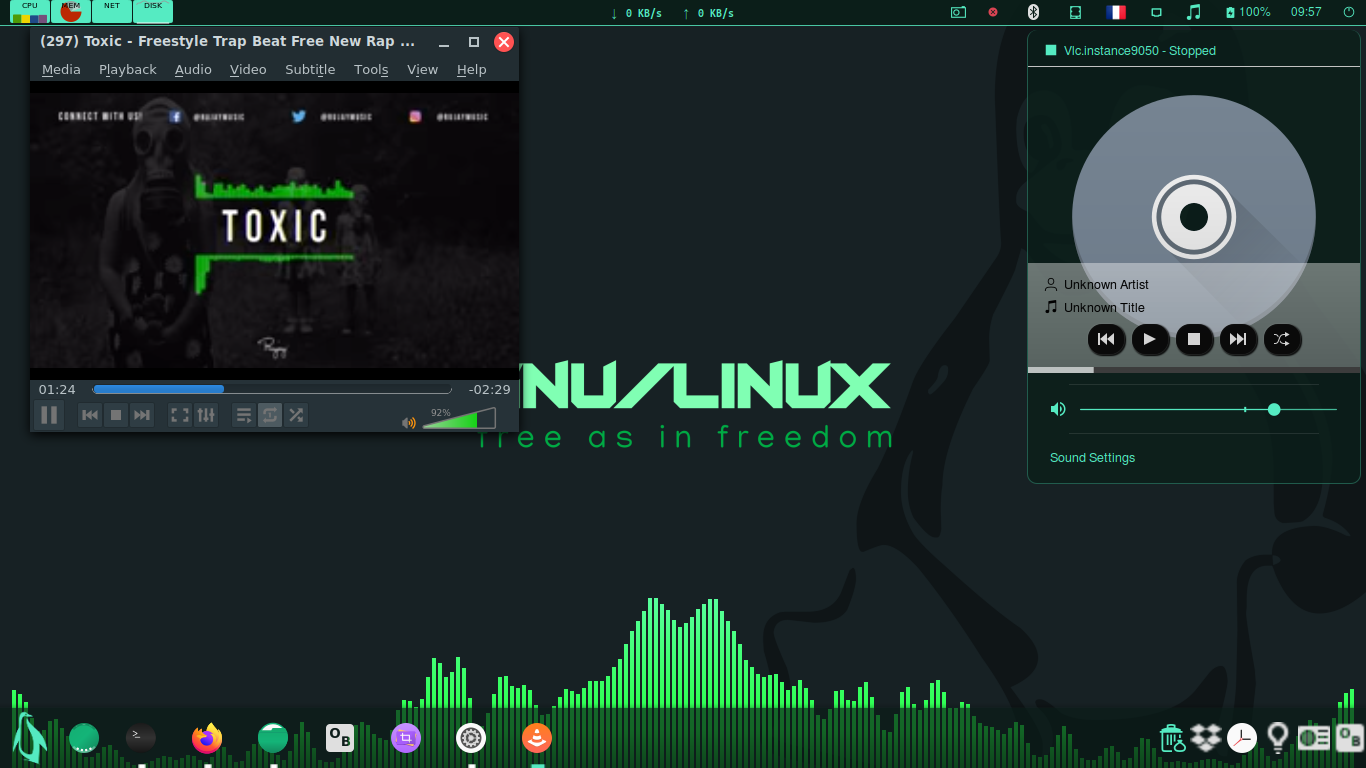Jump to previous track in VLC window
The height and width of the screenshot is (768, 1366).
90,415
